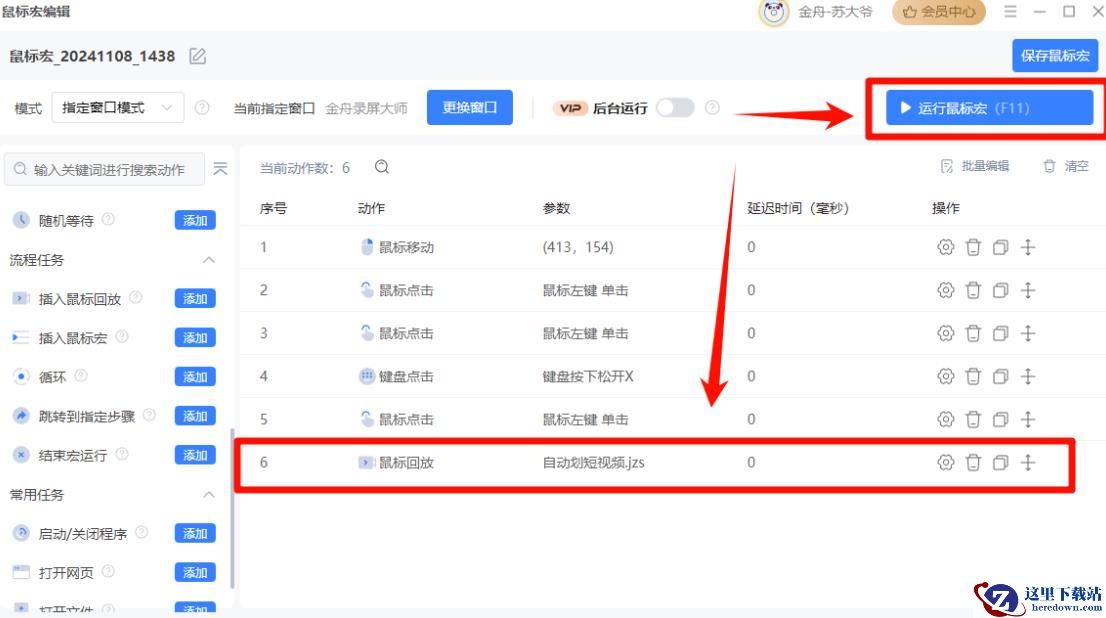Click the help icon next to 后台运行

(712, 108)
